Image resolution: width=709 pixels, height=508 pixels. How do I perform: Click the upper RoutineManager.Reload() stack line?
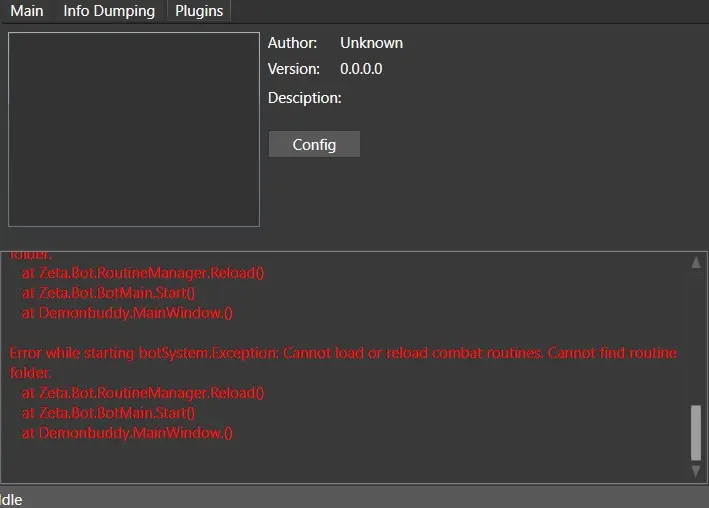click(x=142, y=272)
